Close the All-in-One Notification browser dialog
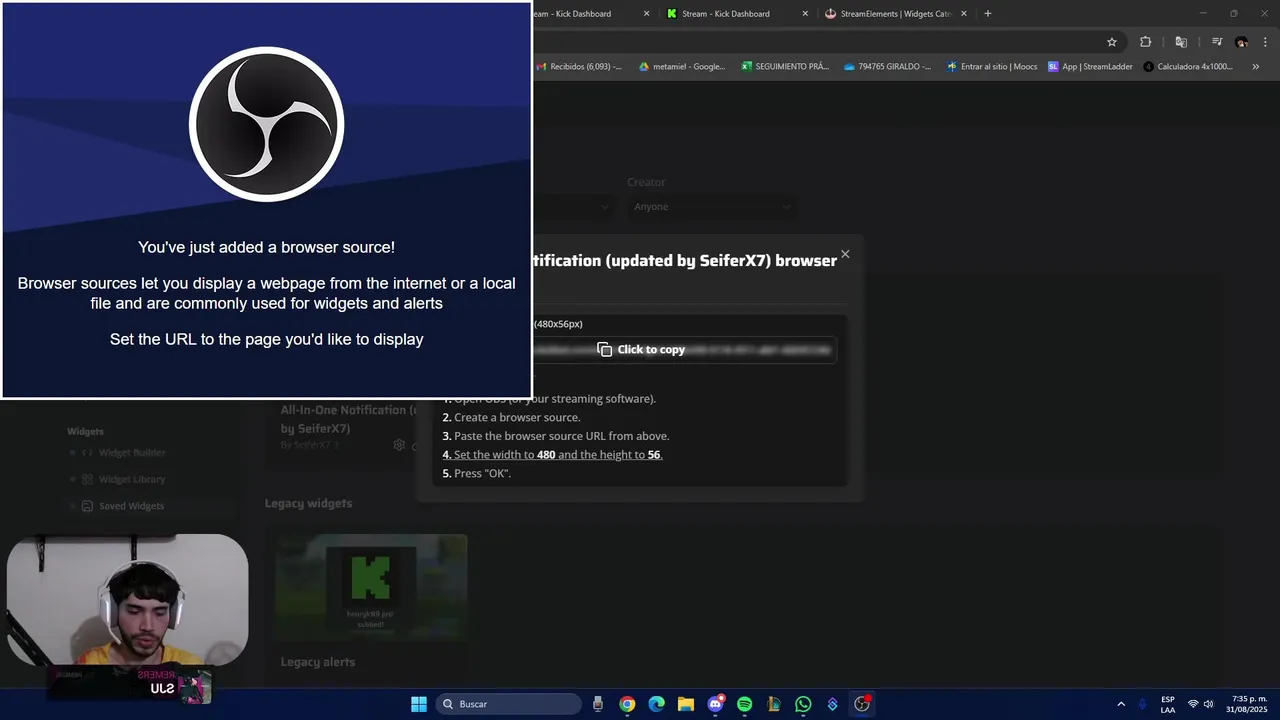 845,254
